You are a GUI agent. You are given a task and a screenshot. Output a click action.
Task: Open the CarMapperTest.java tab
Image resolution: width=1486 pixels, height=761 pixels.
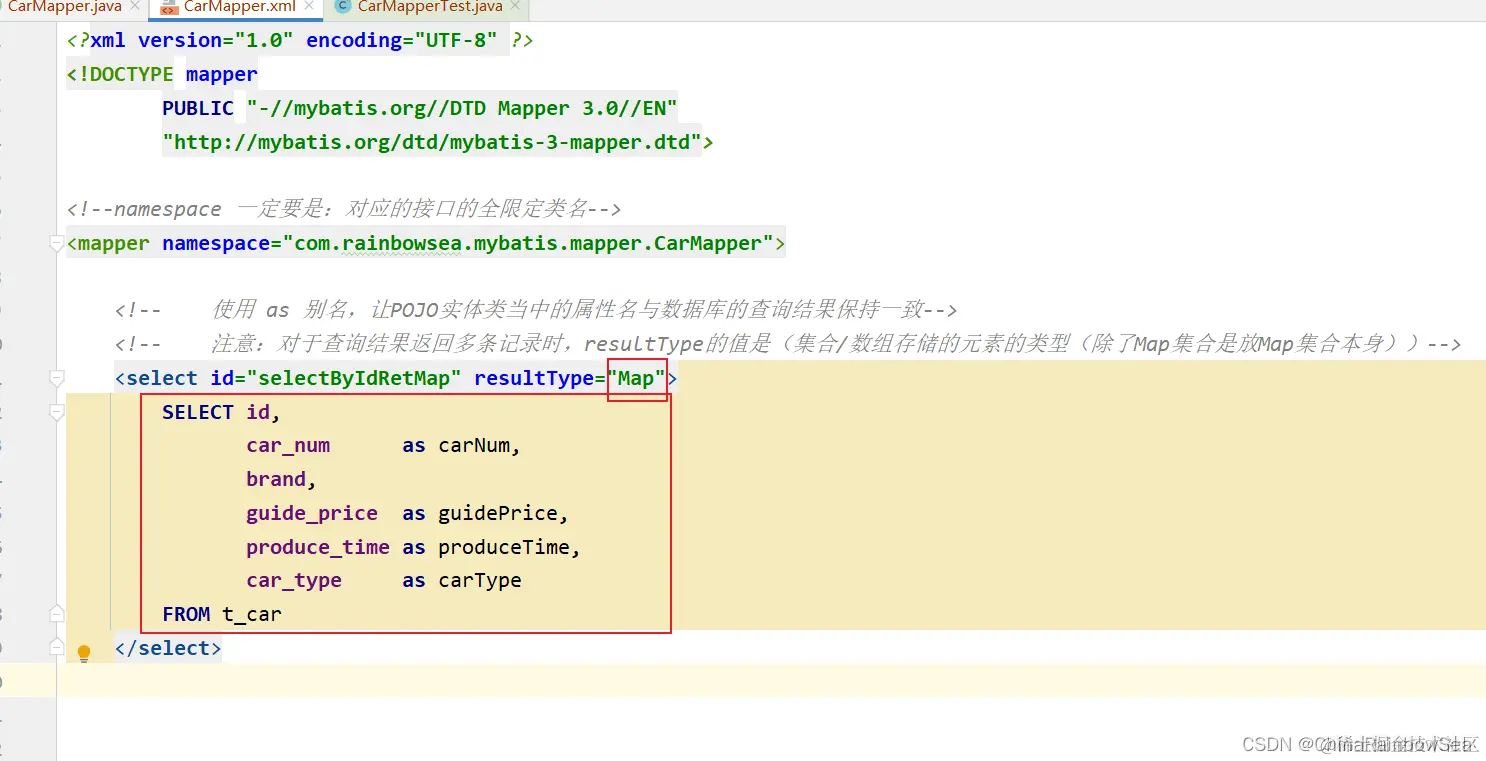pyautogui.click(x=430, y=7)
